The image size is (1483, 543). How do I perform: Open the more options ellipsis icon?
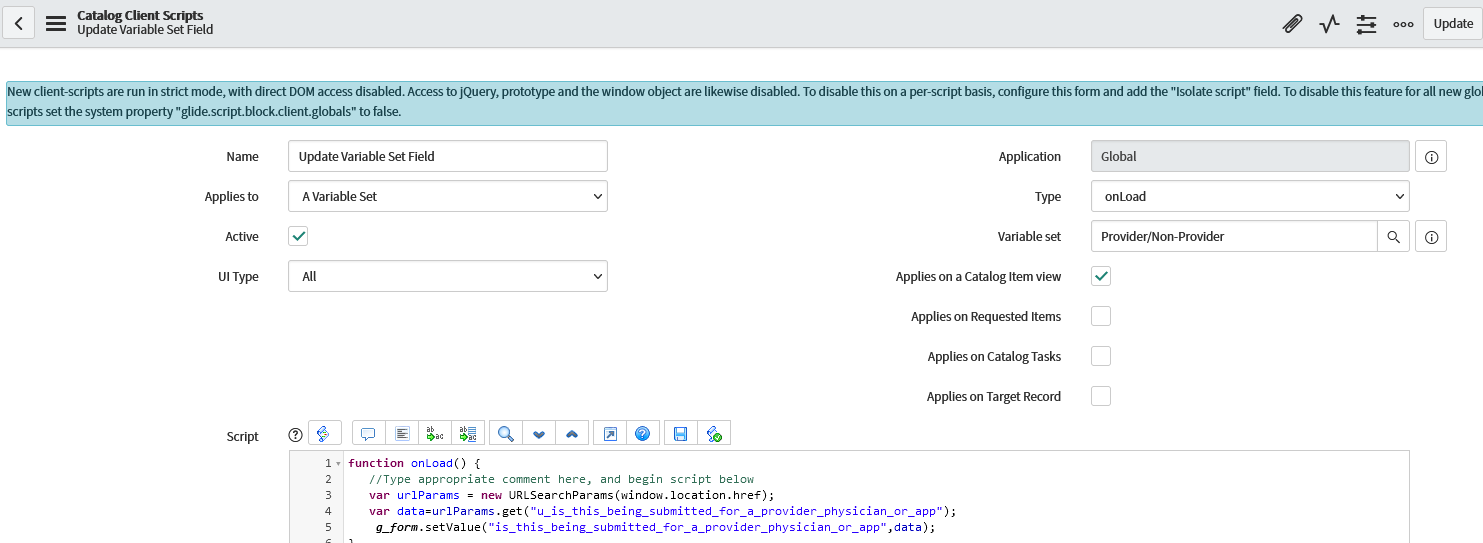(1403, 23)
